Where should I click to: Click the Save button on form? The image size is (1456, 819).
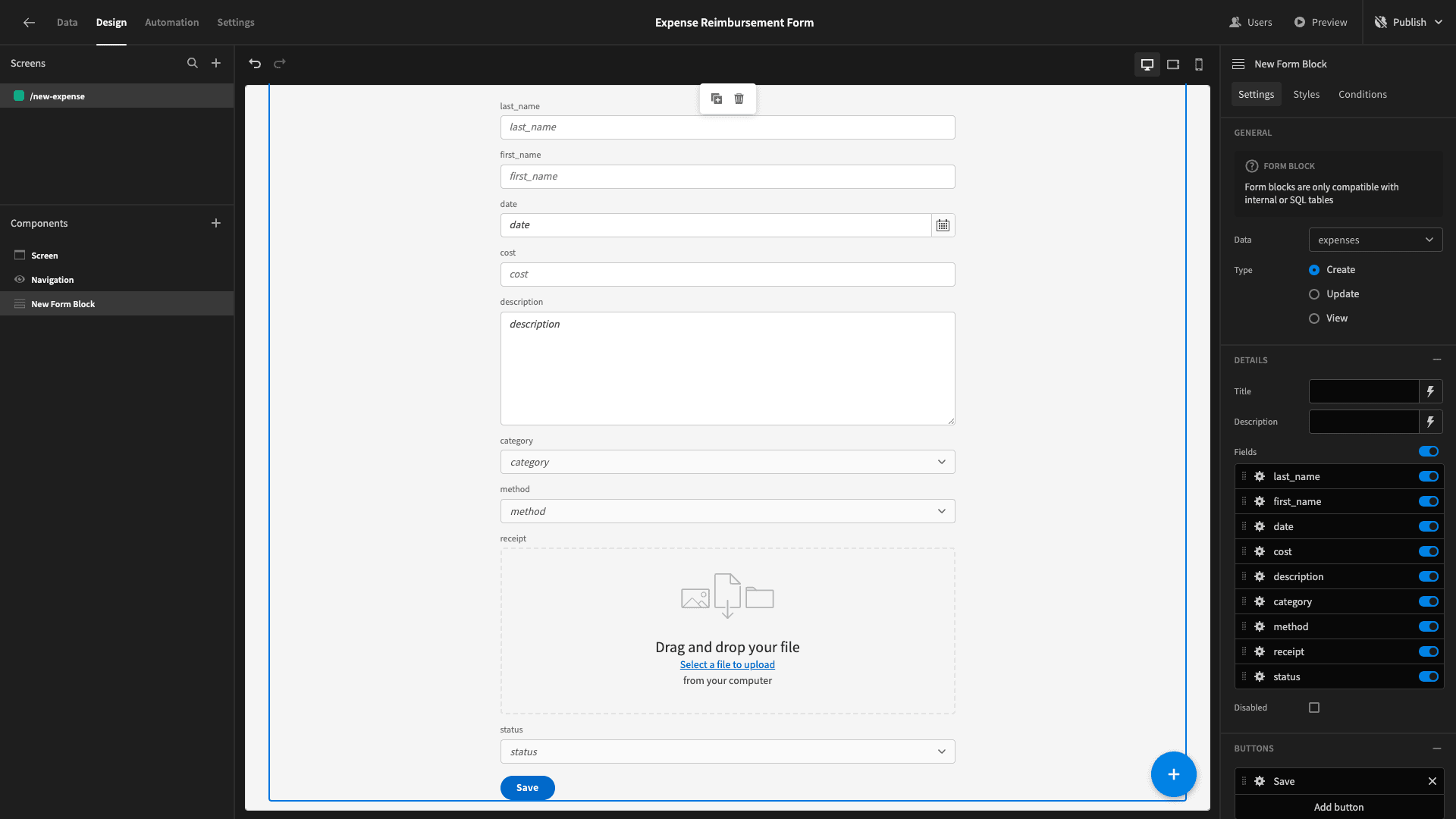click(x=528, y=787)
